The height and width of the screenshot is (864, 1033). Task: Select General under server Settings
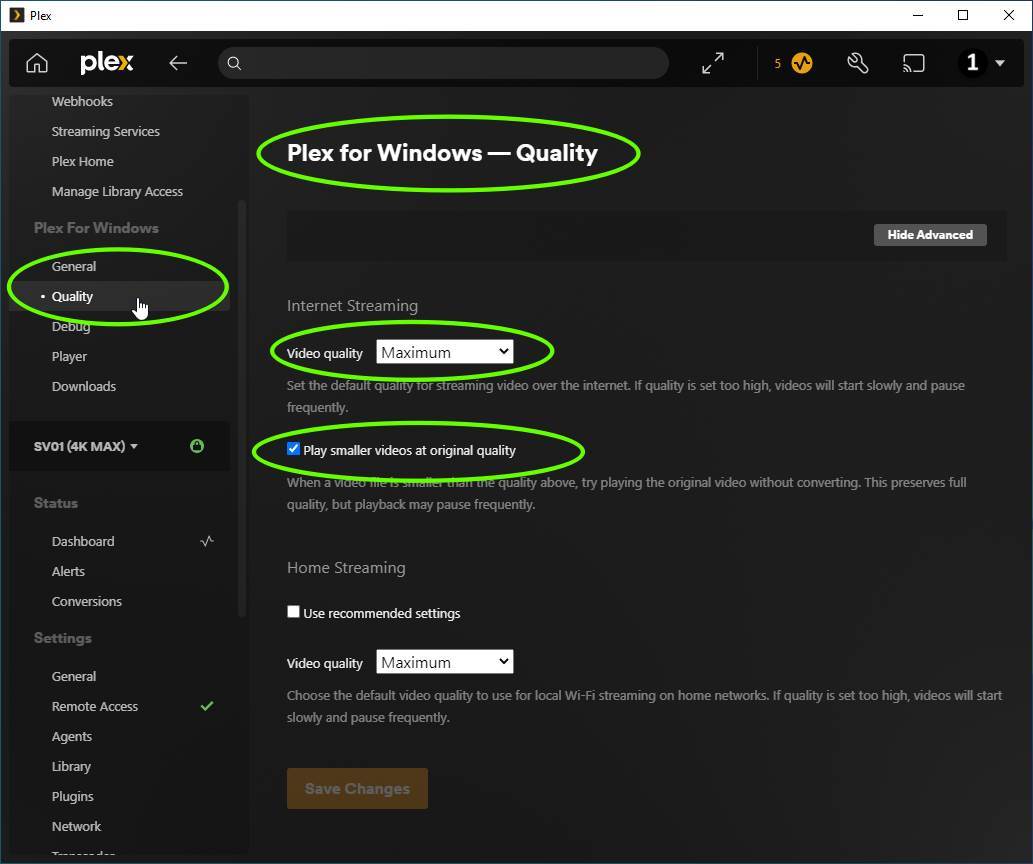tap(74, 676)
